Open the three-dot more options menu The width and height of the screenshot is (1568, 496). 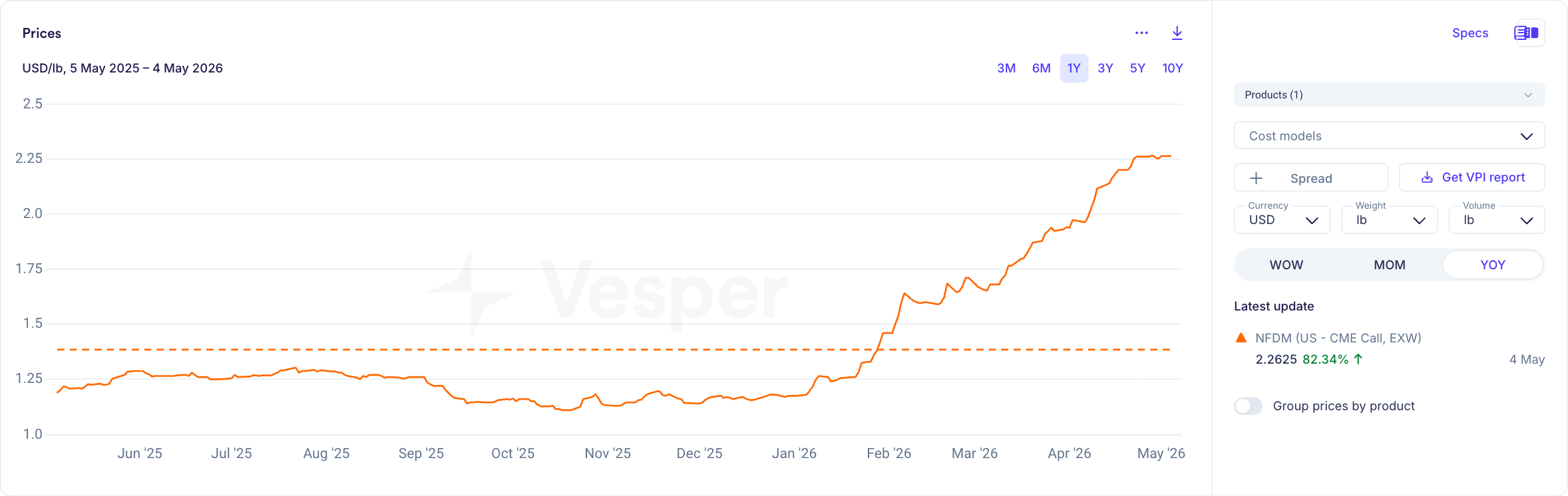tap(1141, 33)
